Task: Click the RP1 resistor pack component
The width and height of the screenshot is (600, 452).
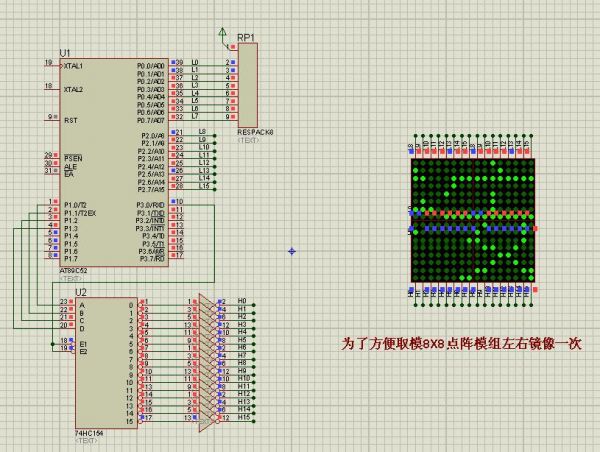Action: (x=247, y=88)
